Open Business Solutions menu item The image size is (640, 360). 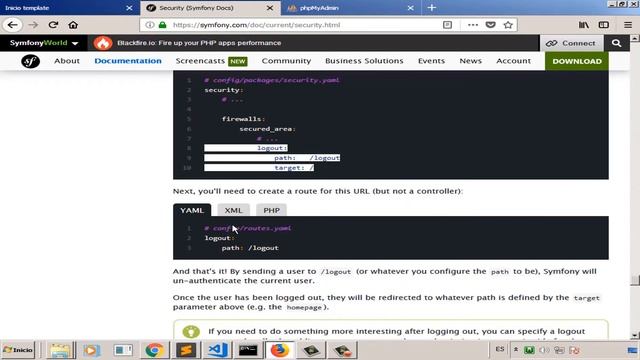tap(364, 61)
